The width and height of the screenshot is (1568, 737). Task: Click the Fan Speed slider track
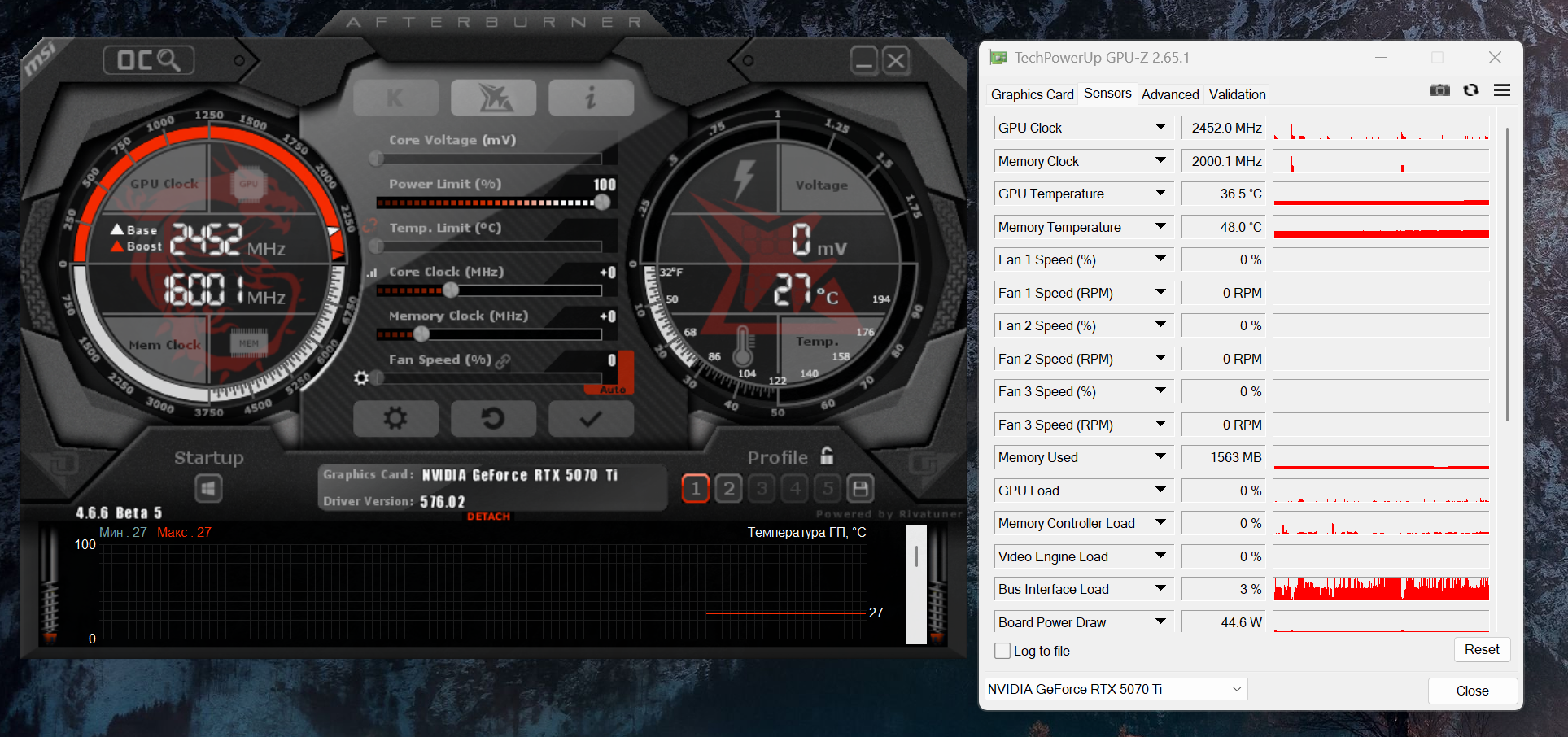pyautogui.click(x=489, y=378)
